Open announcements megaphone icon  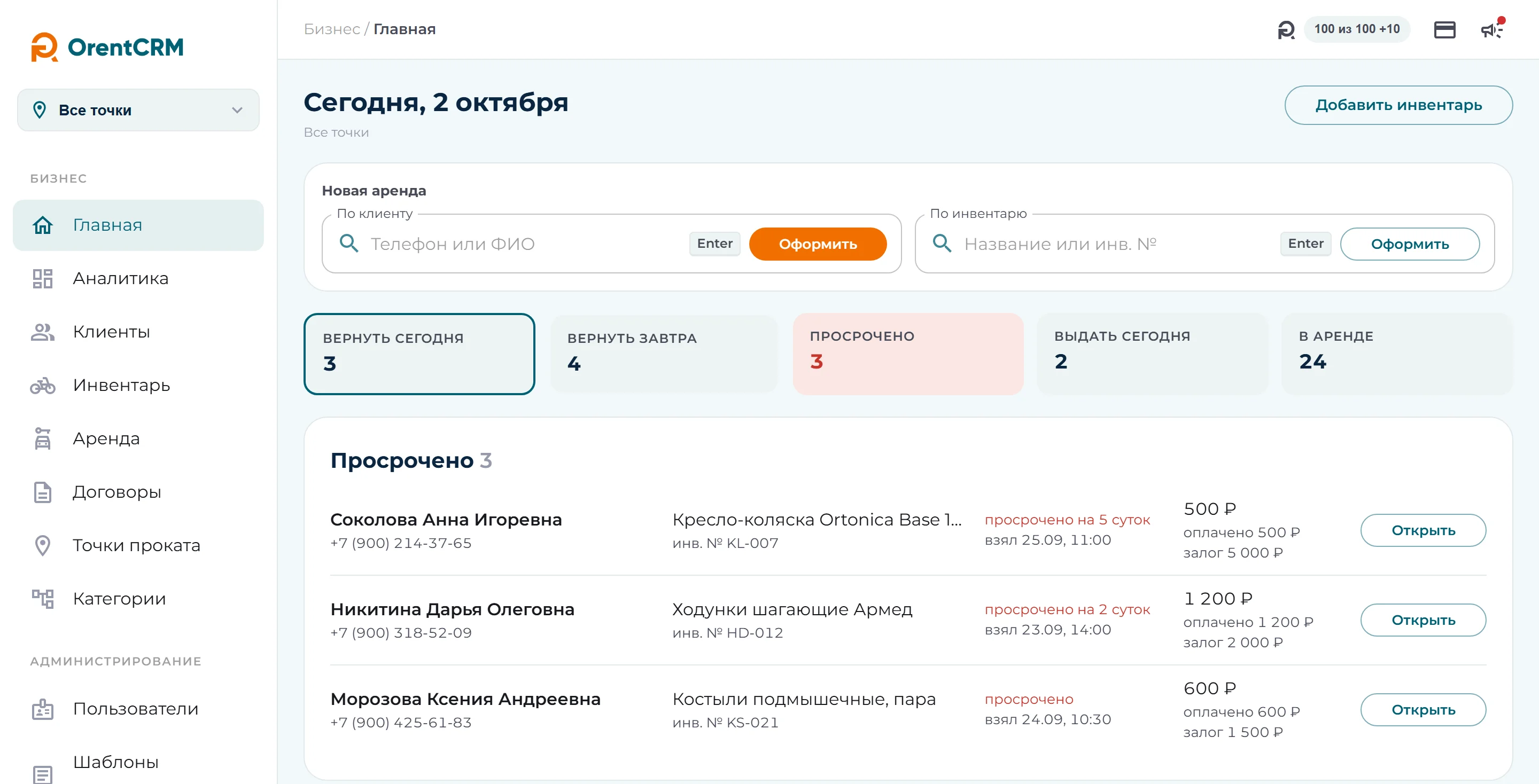point(1492,29)
